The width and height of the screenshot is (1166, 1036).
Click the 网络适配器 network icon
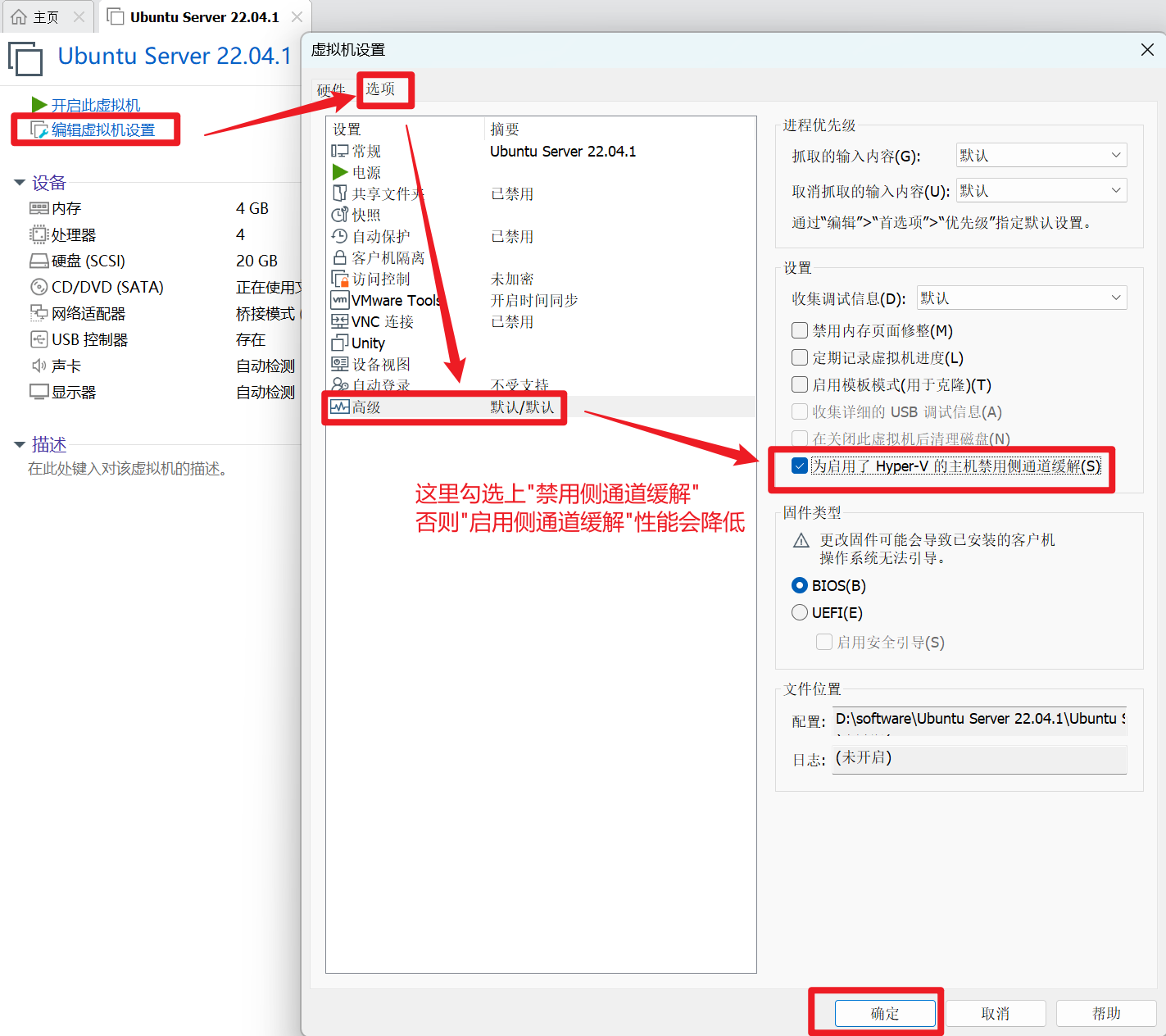point(39,313)
